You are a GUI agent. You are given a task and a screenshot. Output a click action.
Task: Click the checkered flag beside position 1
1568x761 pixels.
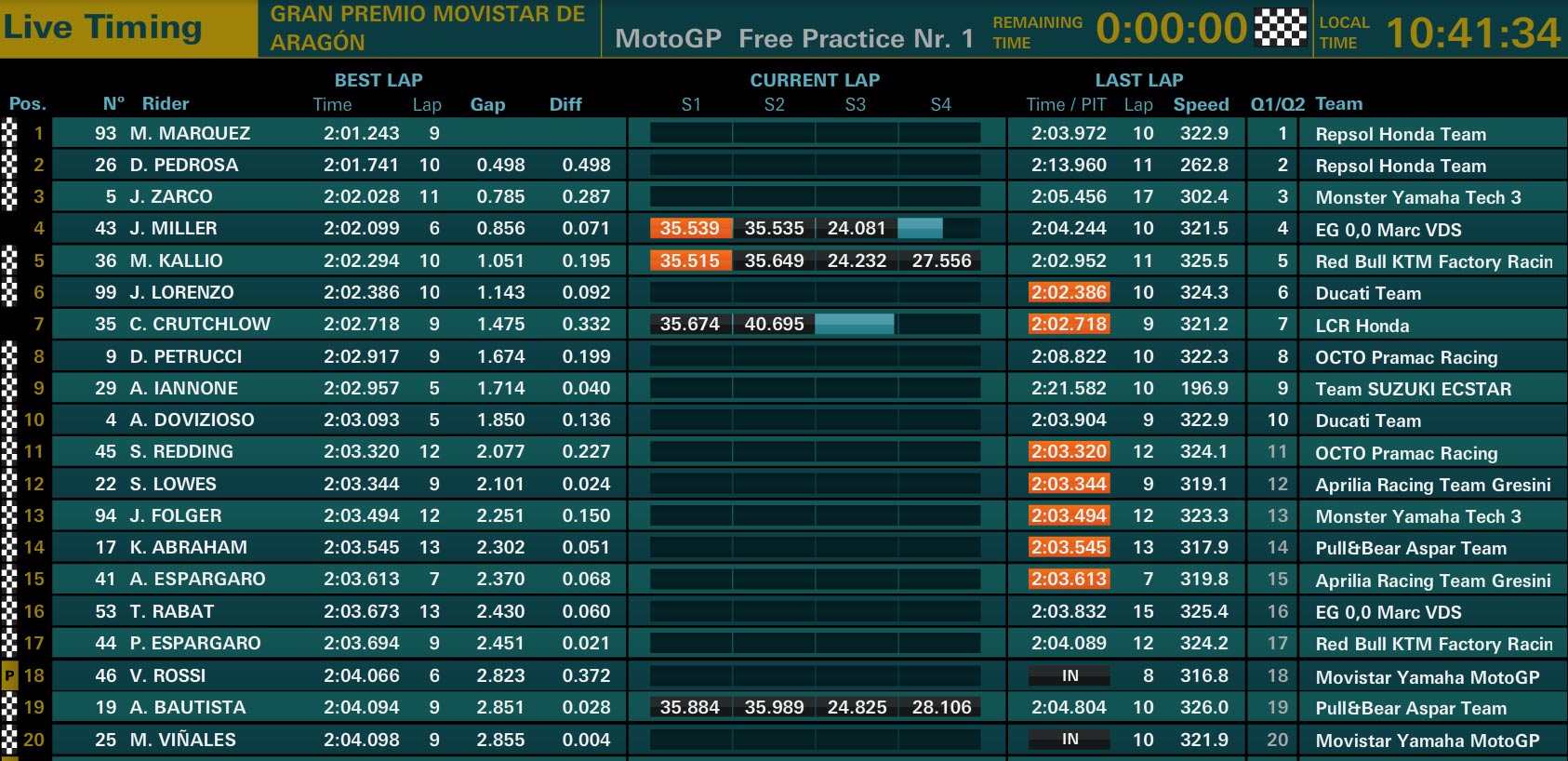click(9, 133)
